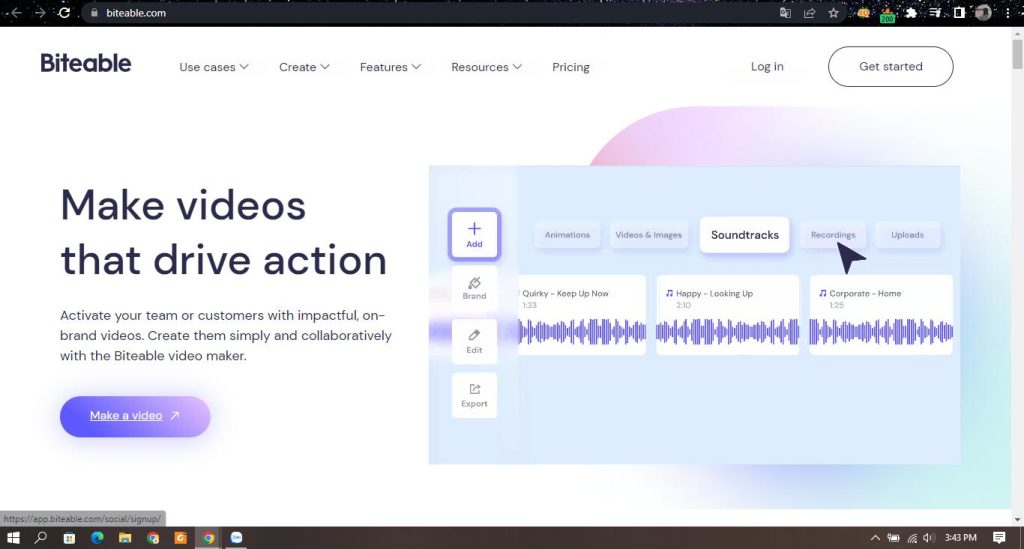Open the media control playlist icon

935,13
